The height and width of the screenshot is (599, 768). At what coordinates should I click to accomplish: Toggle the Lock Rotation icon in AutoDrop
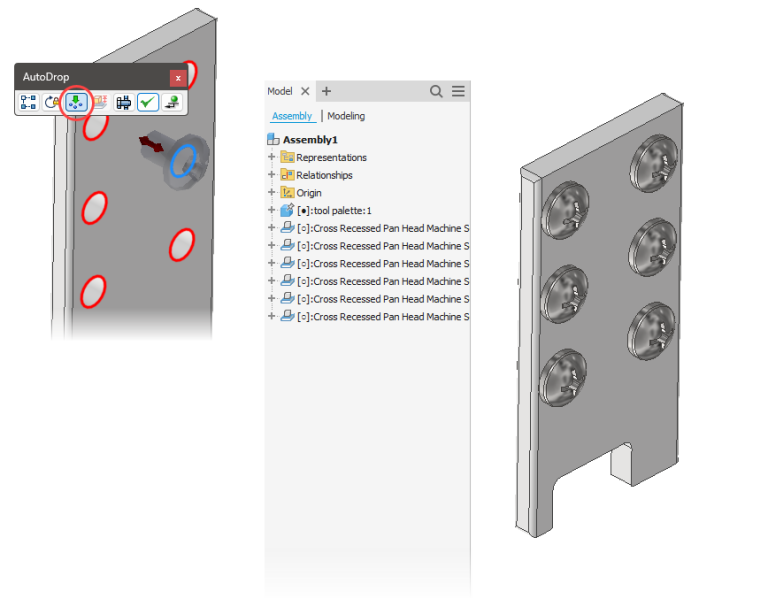pyautogui.click(x=51, y=102)
